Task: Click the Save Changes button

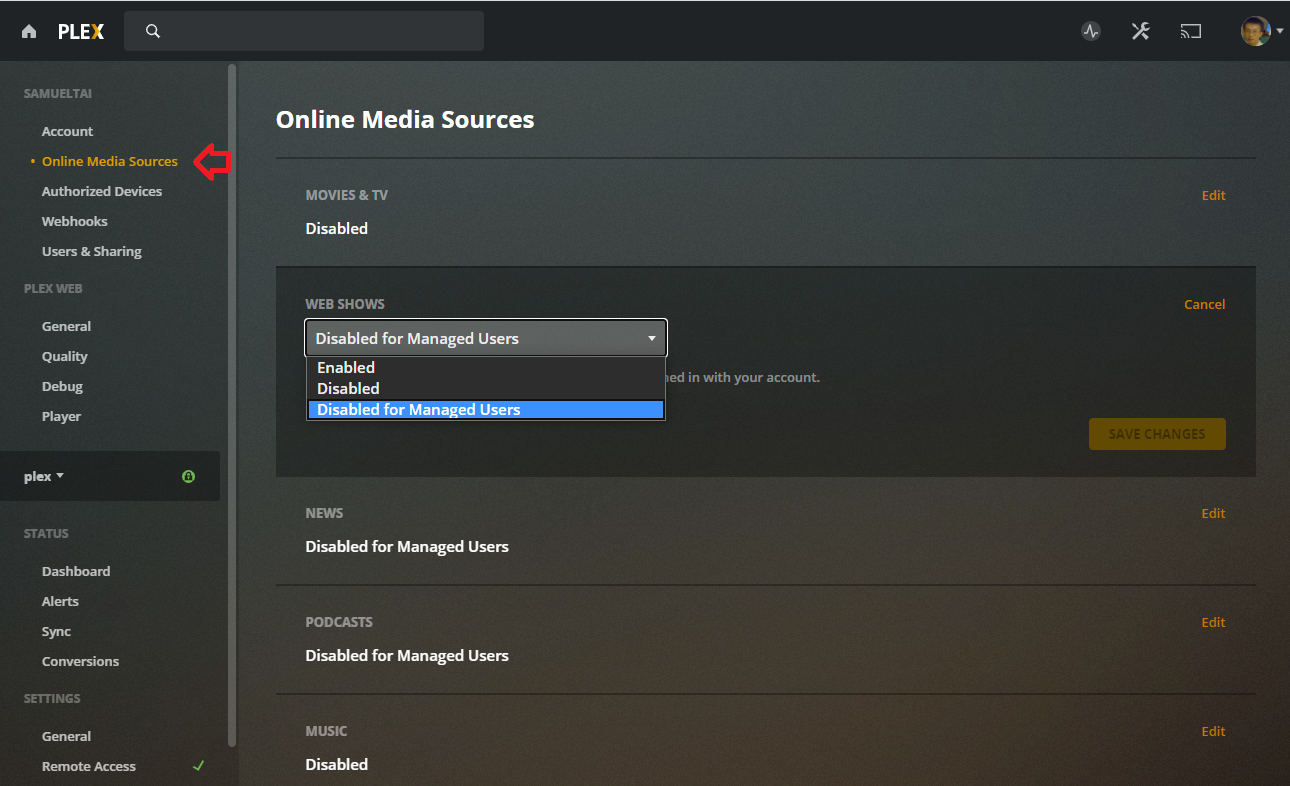Action: coord(1157,434)
